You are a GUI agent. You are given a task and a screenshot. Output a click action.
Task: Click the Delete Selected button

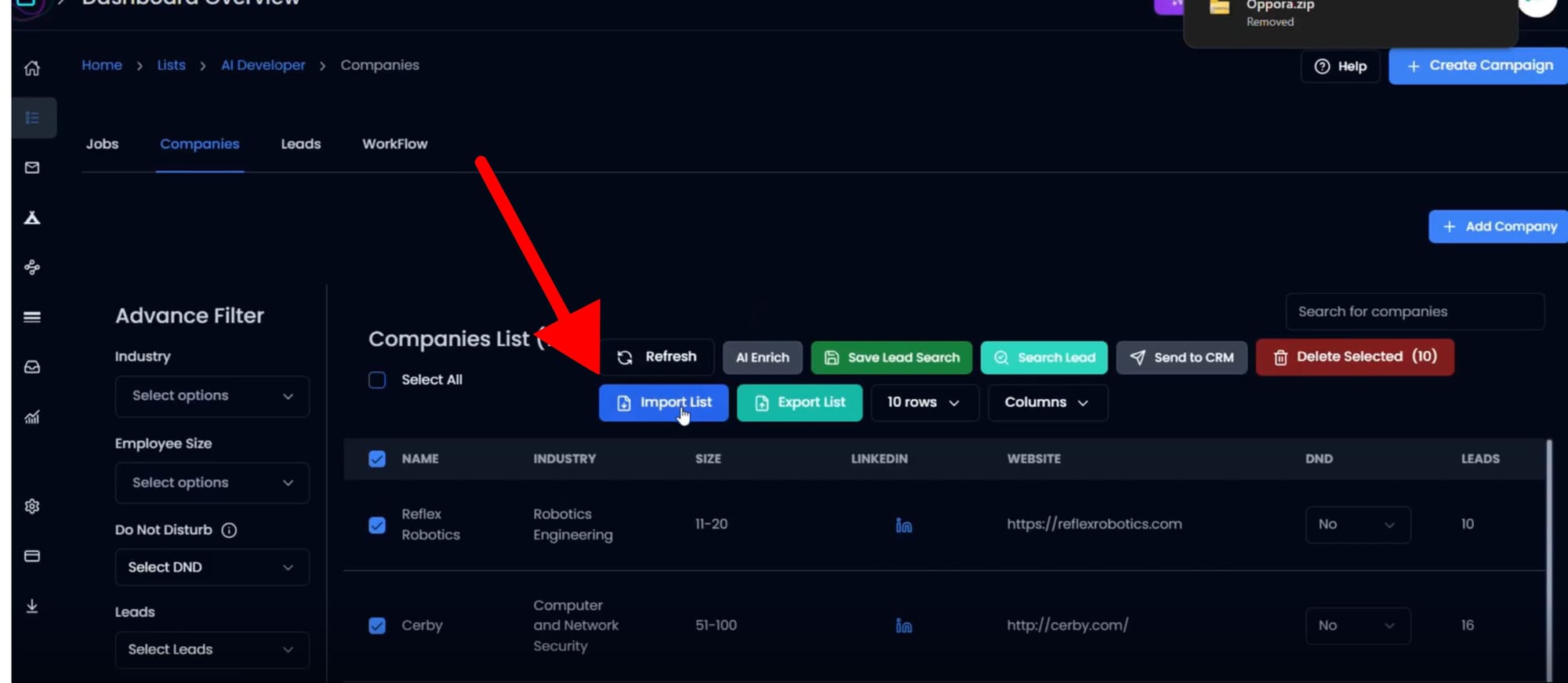click(x=1354, y=357)
